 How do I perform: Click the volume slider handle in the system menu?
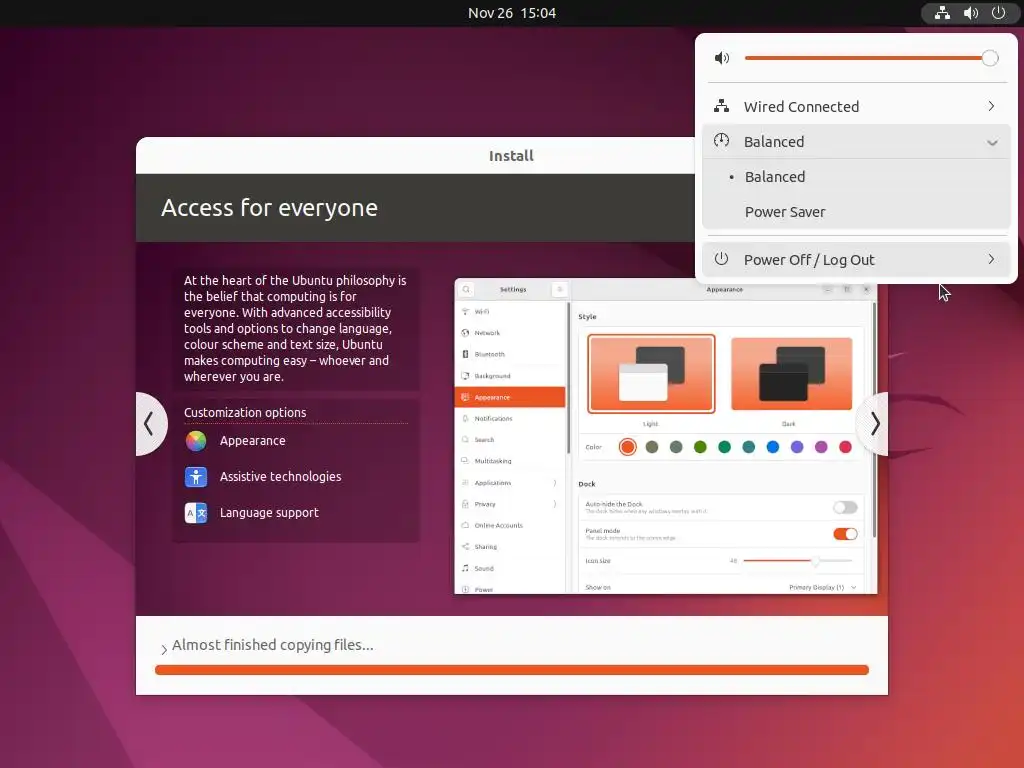pos(990,58)
